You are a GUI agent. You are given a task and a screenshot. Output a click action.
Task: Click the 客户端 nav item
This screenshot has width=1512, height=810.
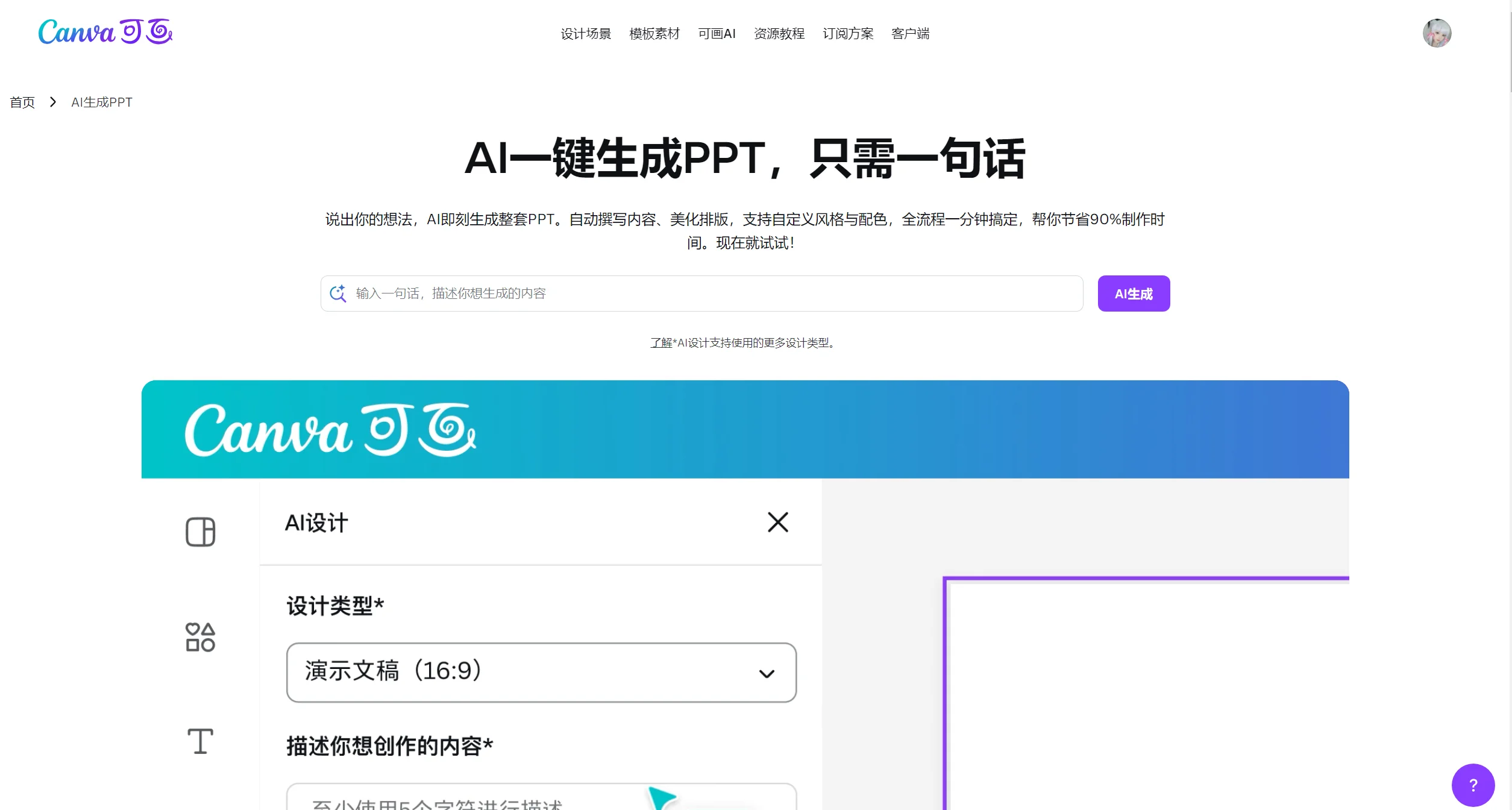click(x=910, y=34)
